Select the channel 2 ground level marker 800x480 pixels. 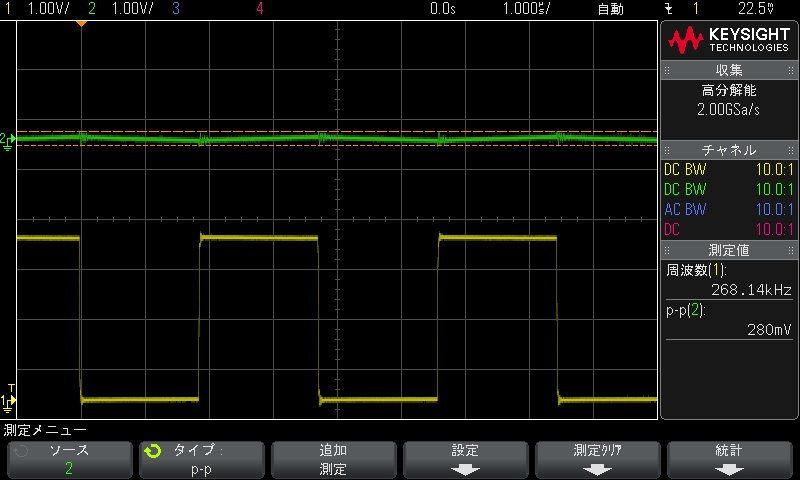[x=7, y=141]
